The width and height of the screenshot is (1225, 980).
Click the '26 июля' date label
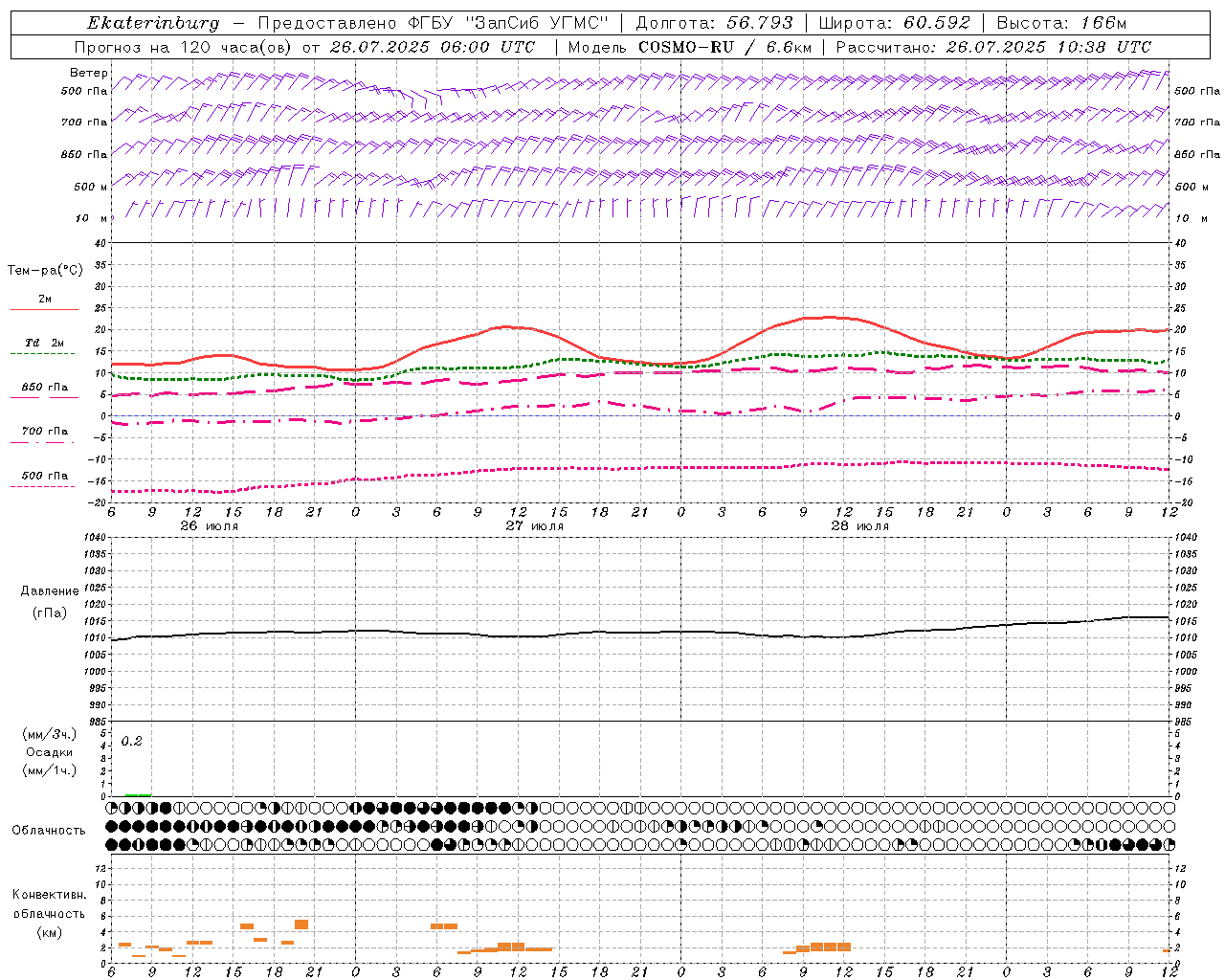click(210, 526)
